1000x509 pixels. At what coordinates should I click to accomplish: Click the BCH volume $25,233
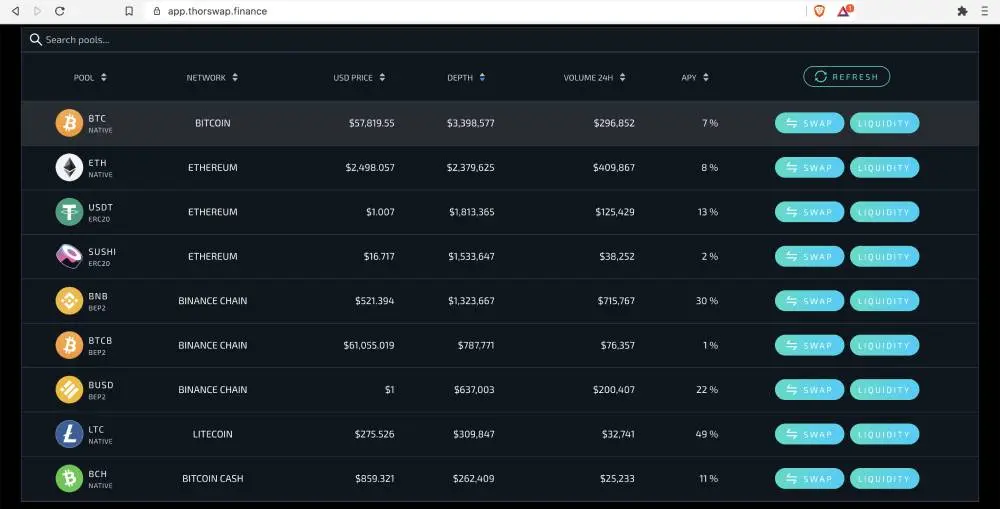pos(617,478)
